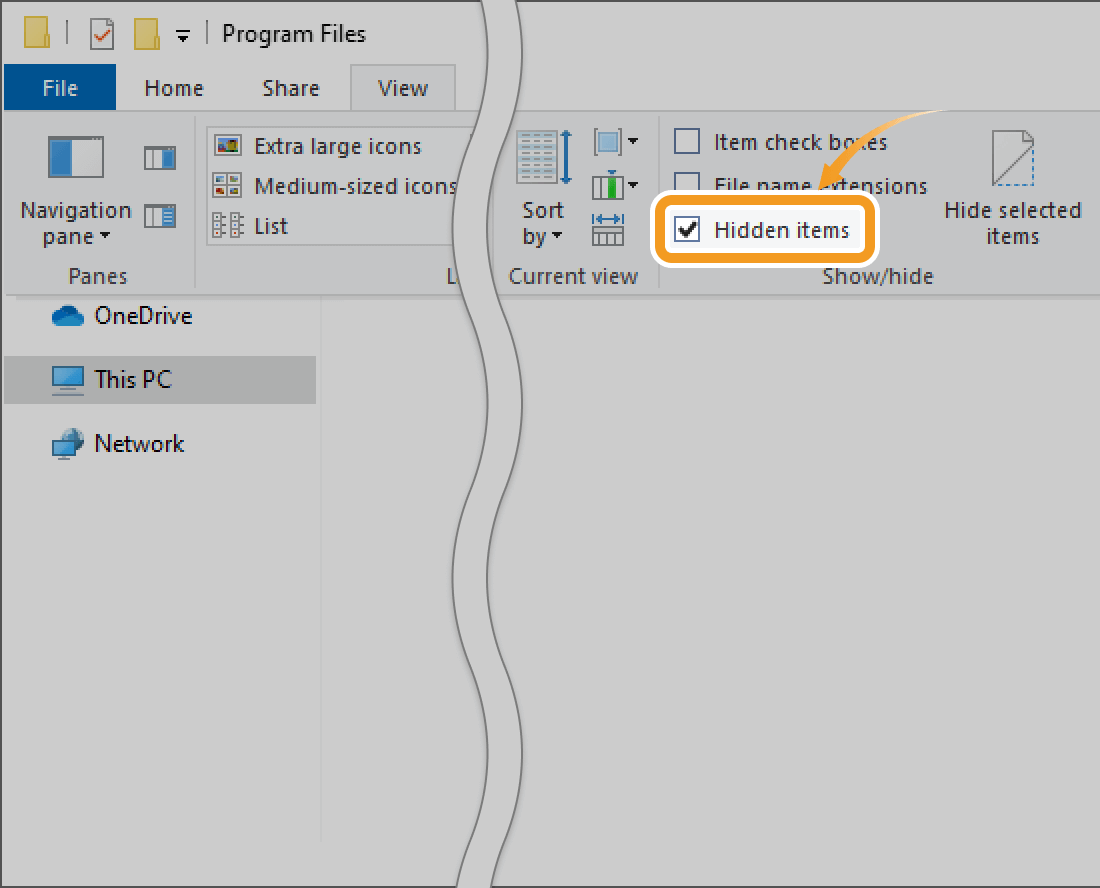Click Size all columns to fit icon

coord(607,229)
